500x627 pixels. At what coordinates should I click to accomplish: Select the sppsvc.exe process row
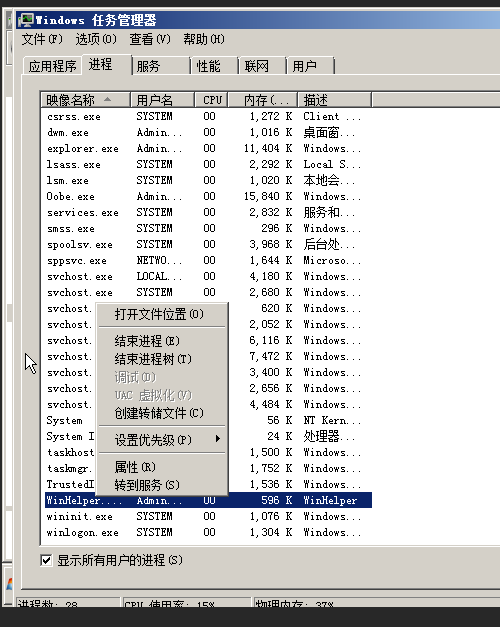pos(208,260)
